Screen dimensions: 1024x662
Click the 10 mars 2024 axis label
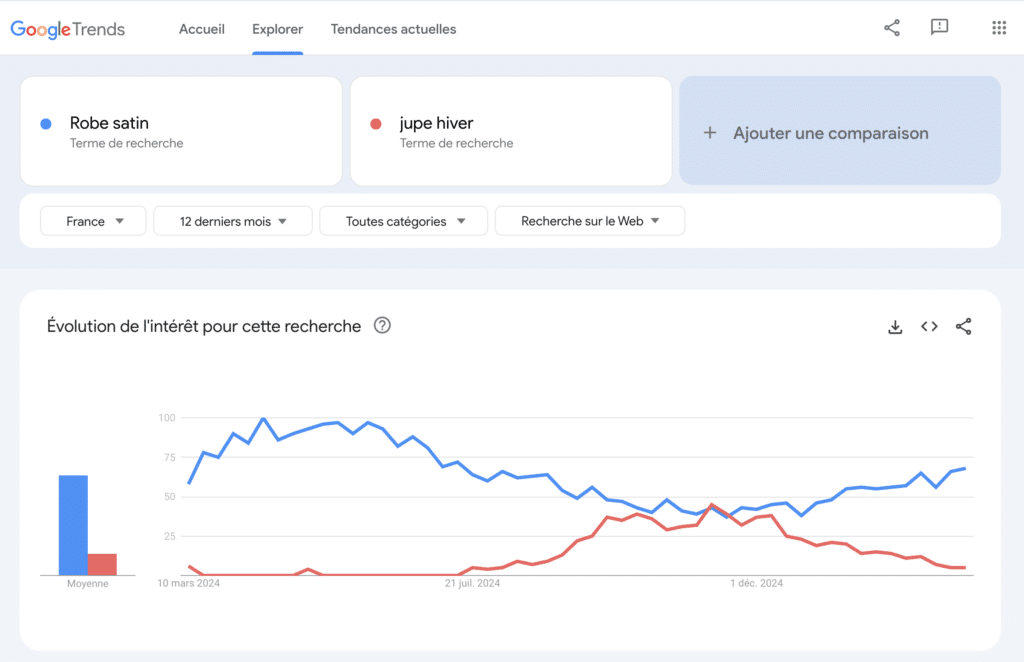click(189, 583)
